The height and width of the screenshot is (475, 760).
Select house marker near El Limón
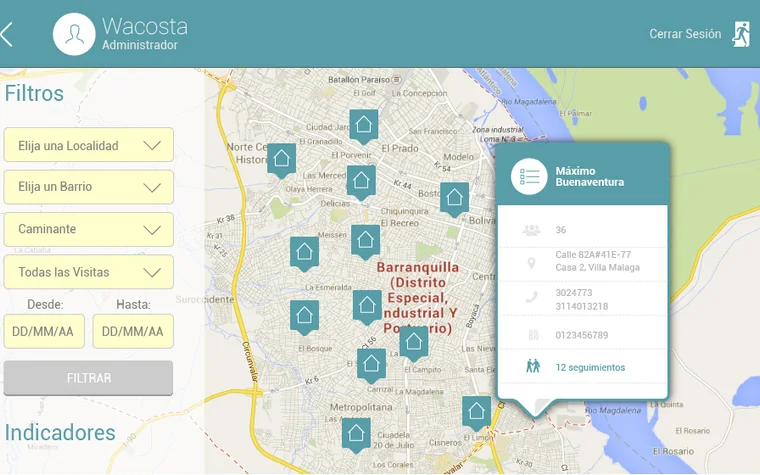pos(476,413)
